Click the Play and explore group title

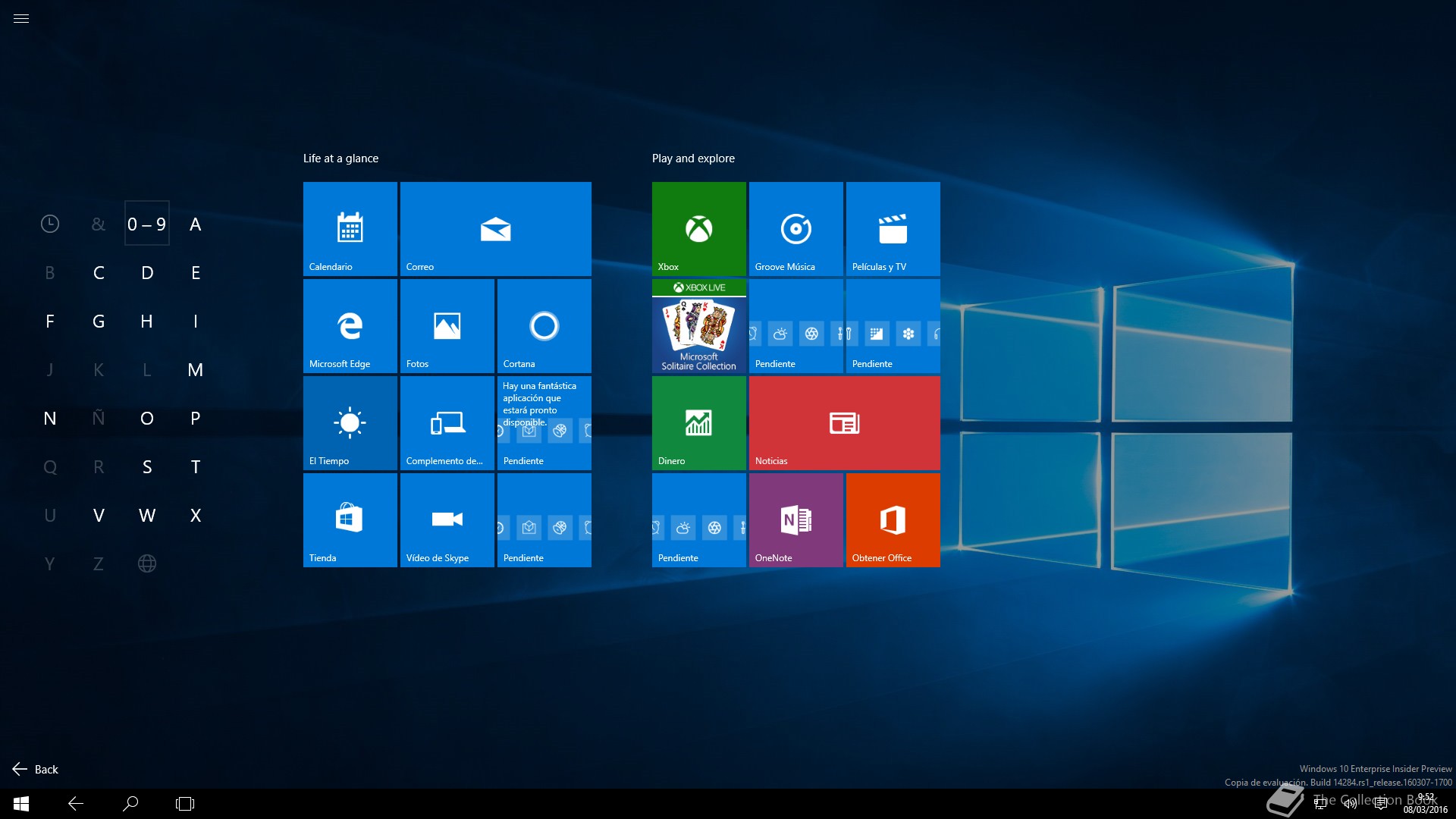click(x=693, y=158)
